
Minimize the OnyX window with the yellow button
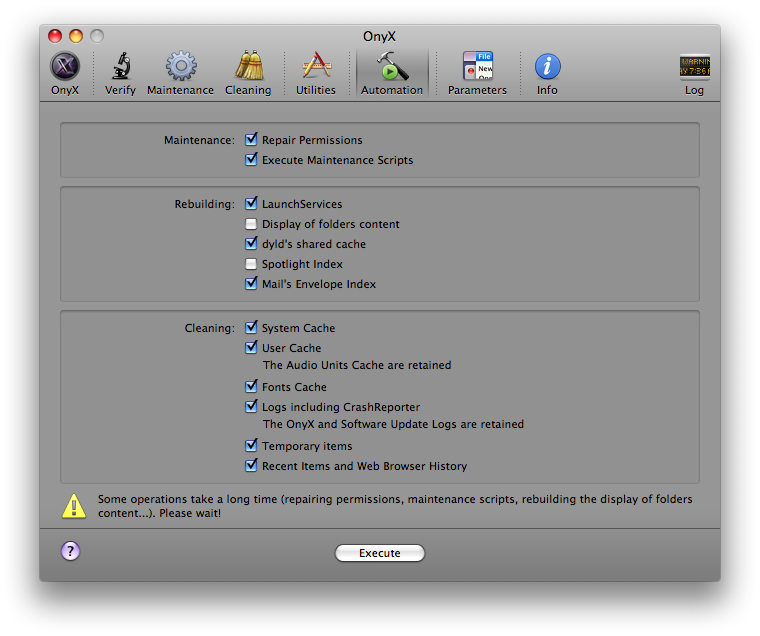(76, 36)
